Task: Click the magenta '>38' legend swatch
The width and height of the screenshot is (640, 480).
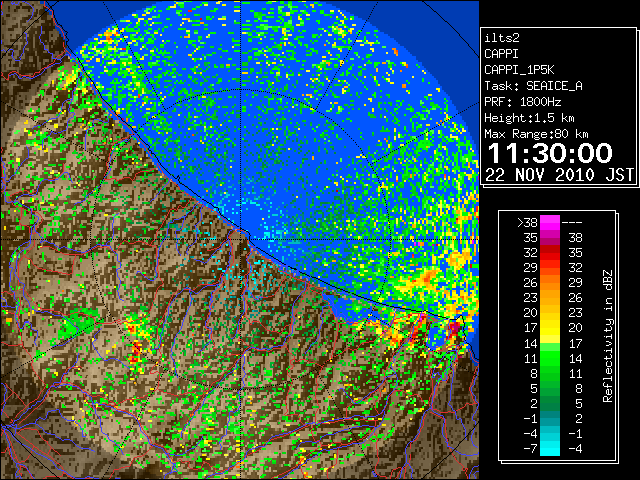Action: pos(550,222)
